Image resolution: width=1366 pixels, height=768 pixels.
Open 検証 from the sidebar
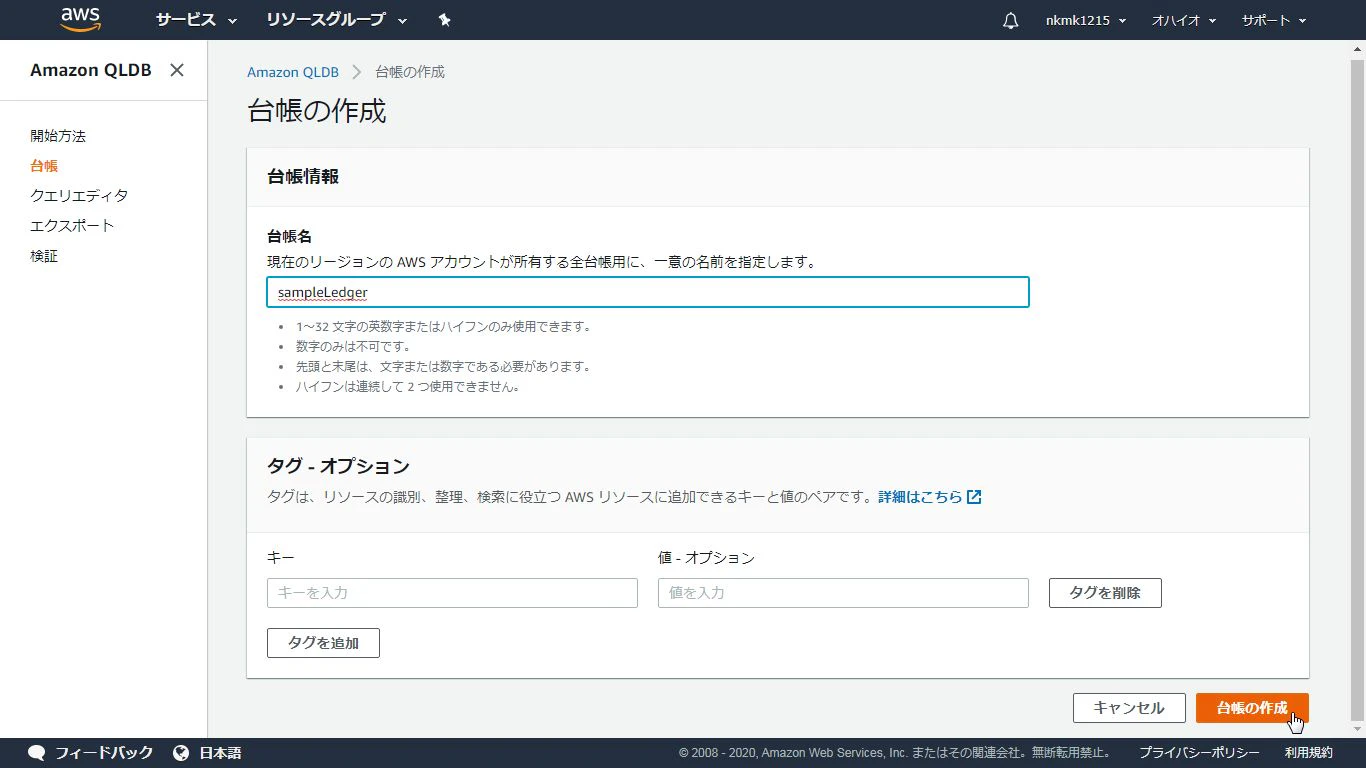pos(44,256)
